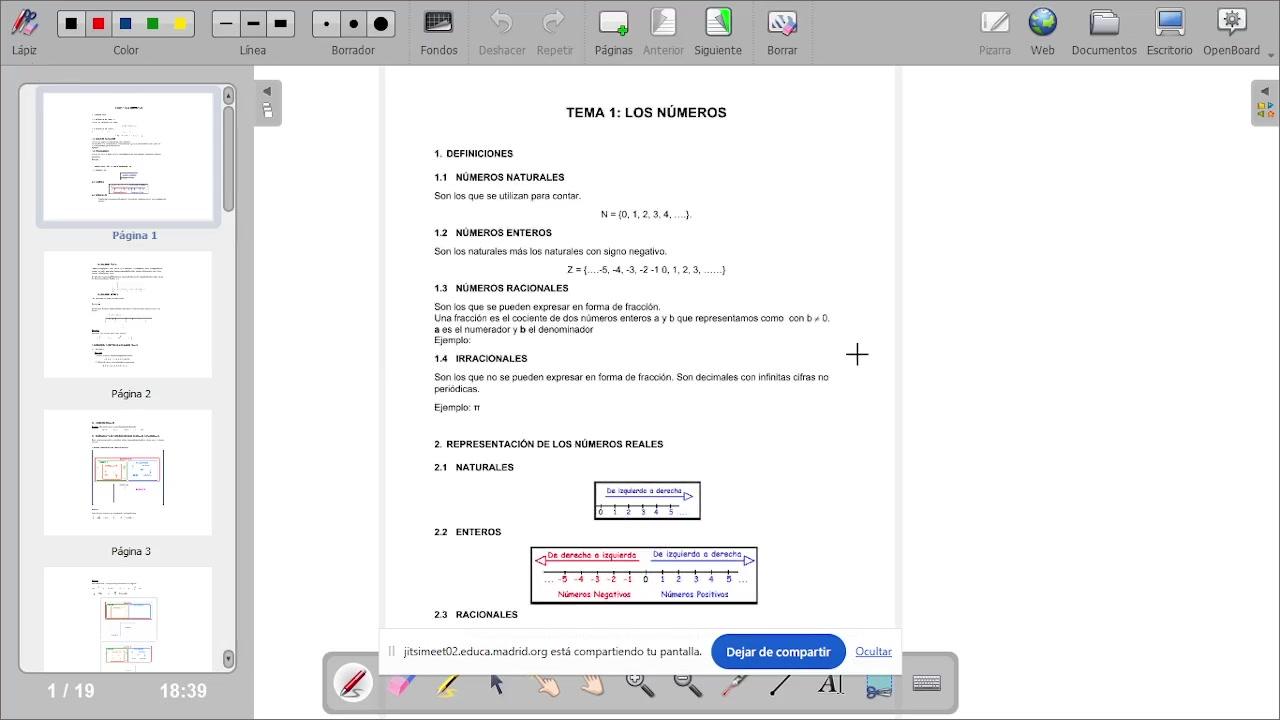This screenshot has height=720, width=1280.
Task: Select the Laser pointer tool
Action: [x=736, y=683]
